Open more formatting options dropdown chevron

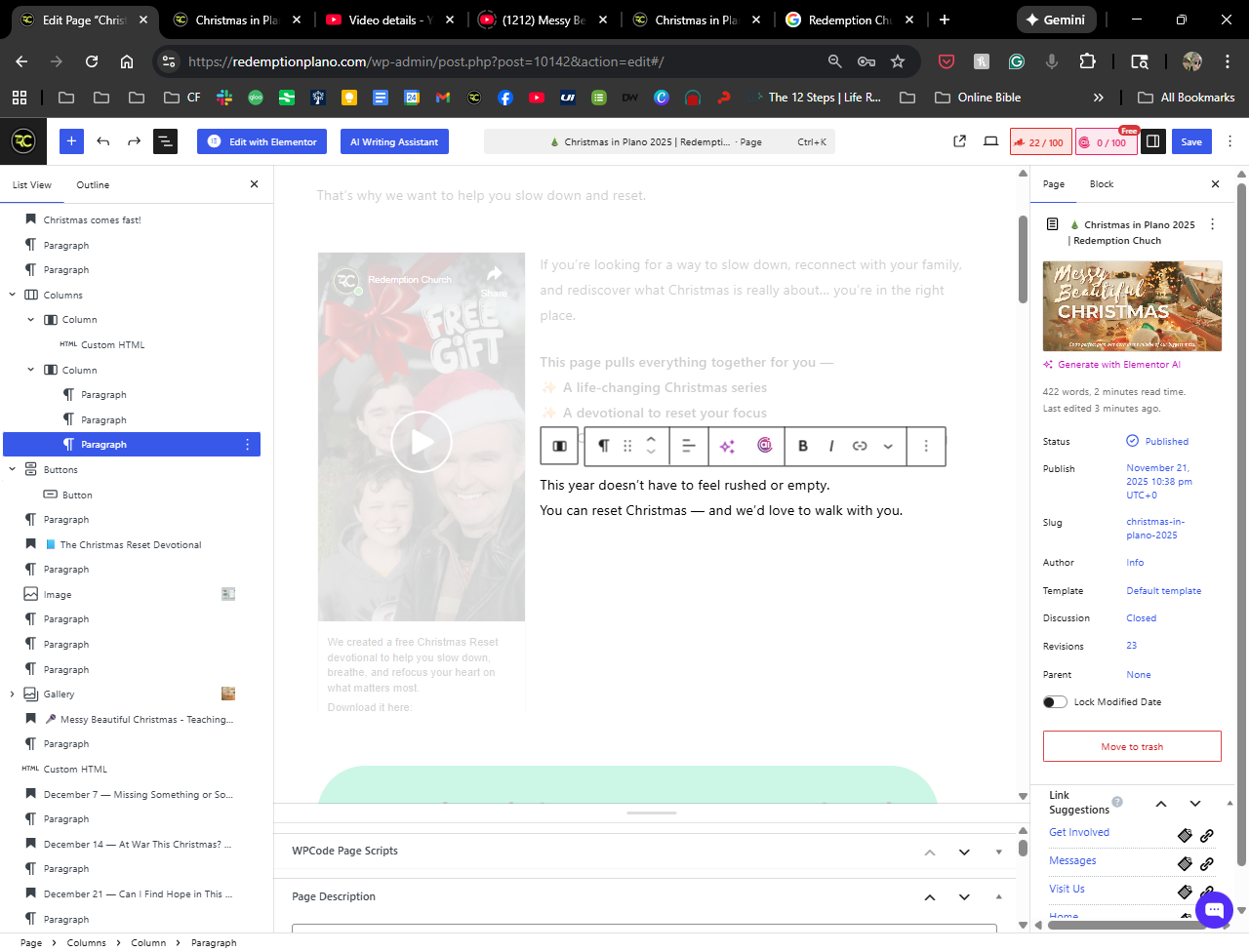888,446
